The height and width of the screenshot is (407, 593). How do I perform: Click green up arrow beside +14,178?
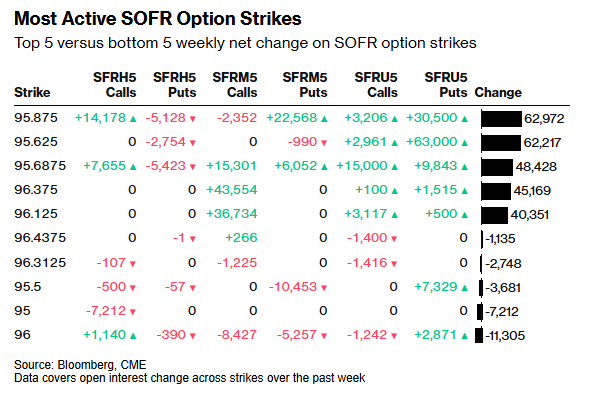coord(133,119)
